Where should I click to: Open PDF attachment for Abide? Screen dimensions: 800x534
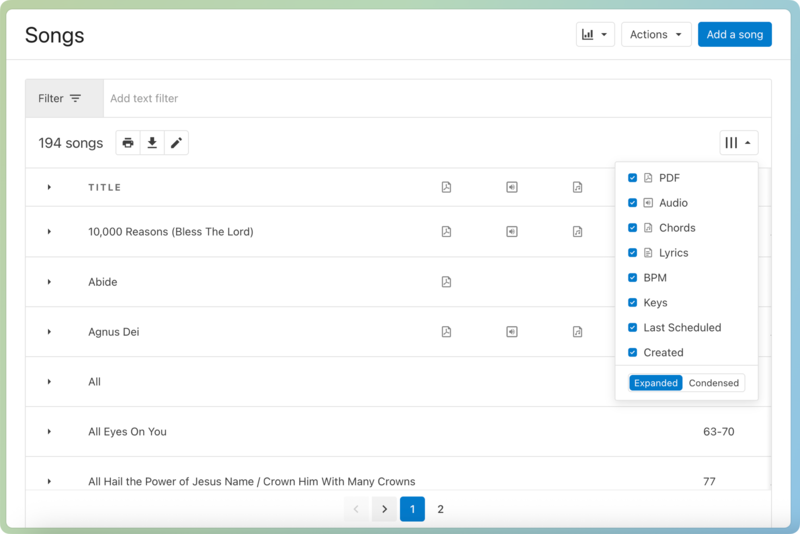[x=446, y=282]
